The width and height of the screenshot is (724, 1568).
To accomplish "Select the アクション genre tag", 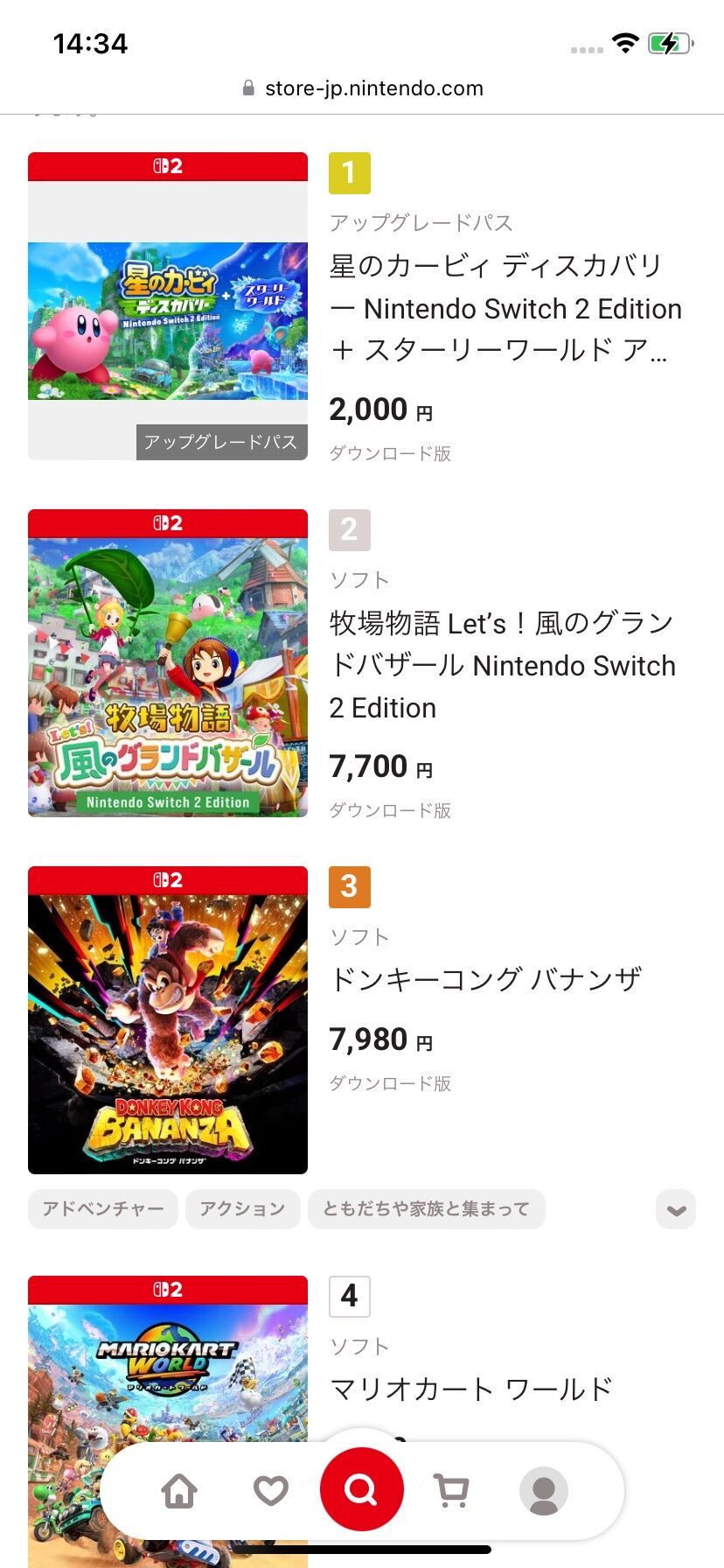I will (242, 1209).
